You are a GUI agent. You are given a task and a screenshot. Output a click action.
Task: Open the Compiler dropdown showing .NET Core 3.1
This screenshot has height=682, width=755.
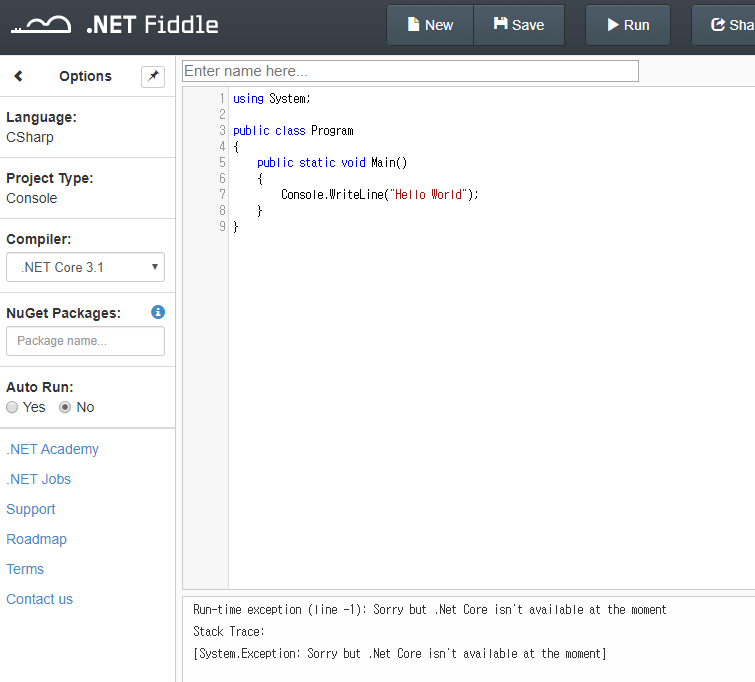coord(85,267)
